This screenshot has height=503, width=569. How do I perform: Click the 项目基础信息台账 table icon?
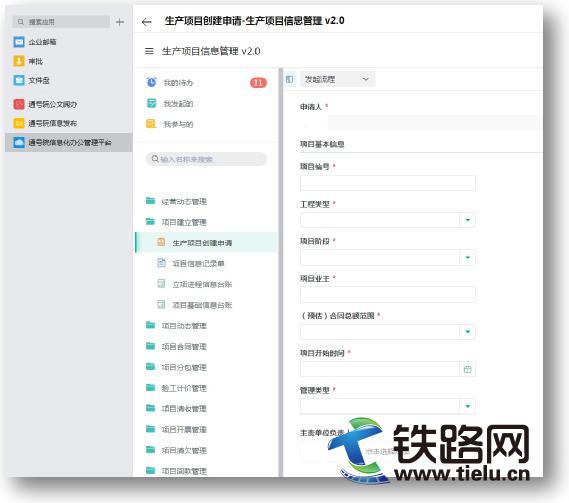point(161,304)
